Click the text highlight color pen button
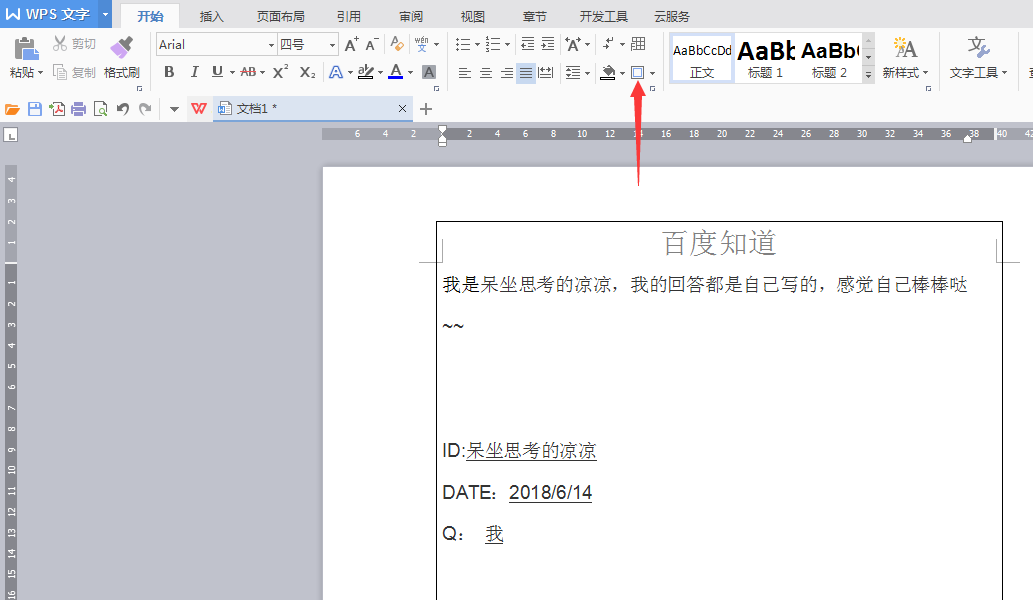The height and width of the screenshot is (600, 1033). 366,72
